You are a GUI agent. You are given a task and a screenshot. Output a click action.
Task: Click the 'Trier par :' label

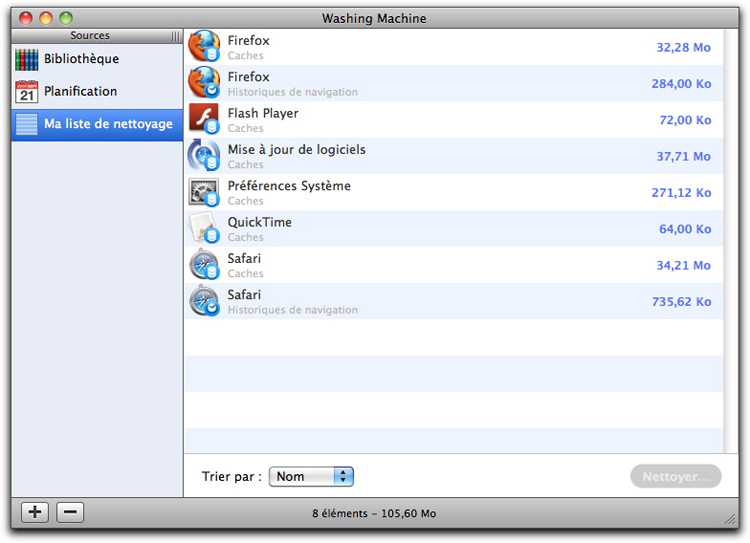pyautogui.click(x=232, y=477)
